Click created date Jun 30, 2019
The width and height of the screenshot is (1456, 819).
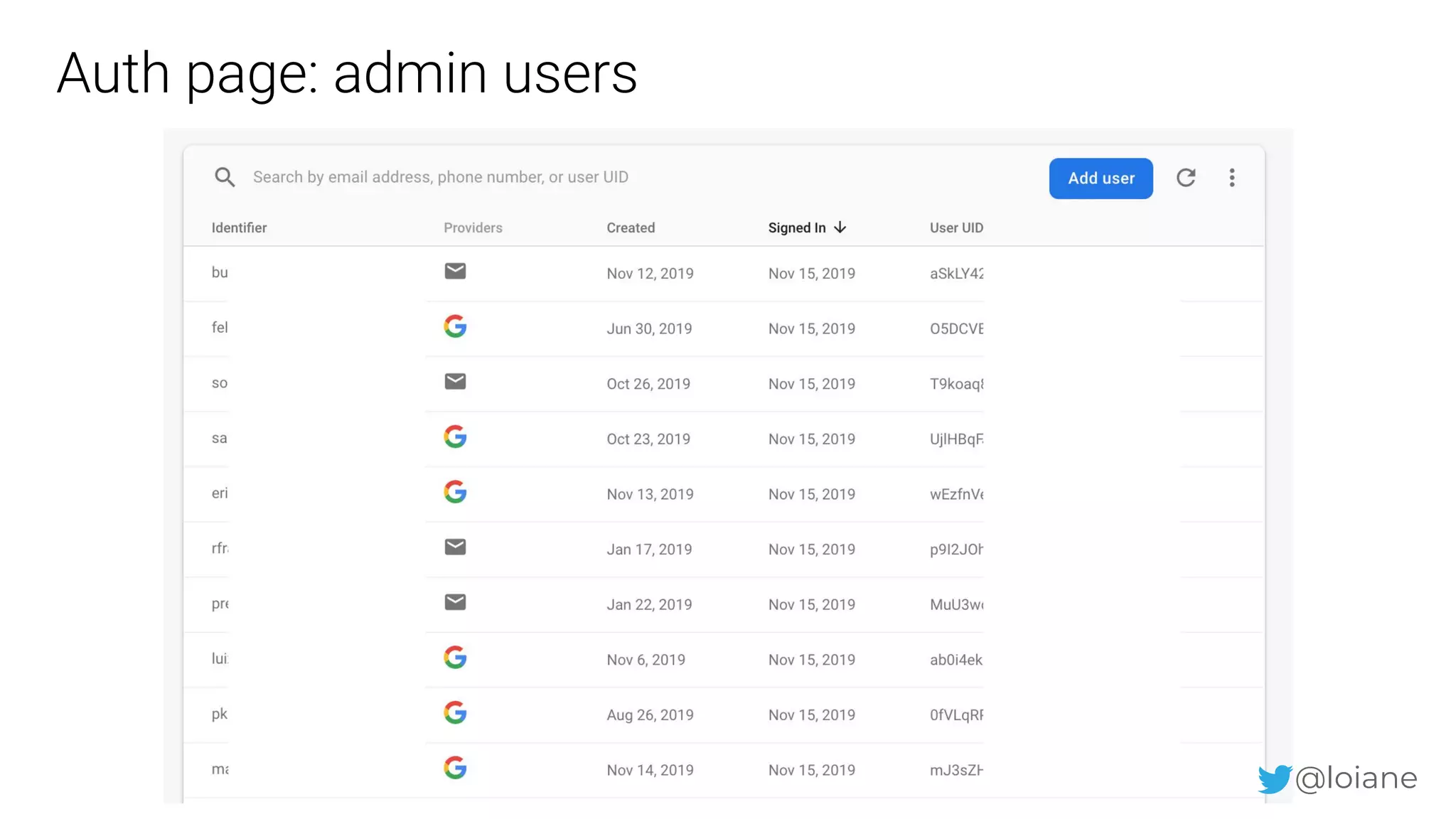click(x=649, y=329)
